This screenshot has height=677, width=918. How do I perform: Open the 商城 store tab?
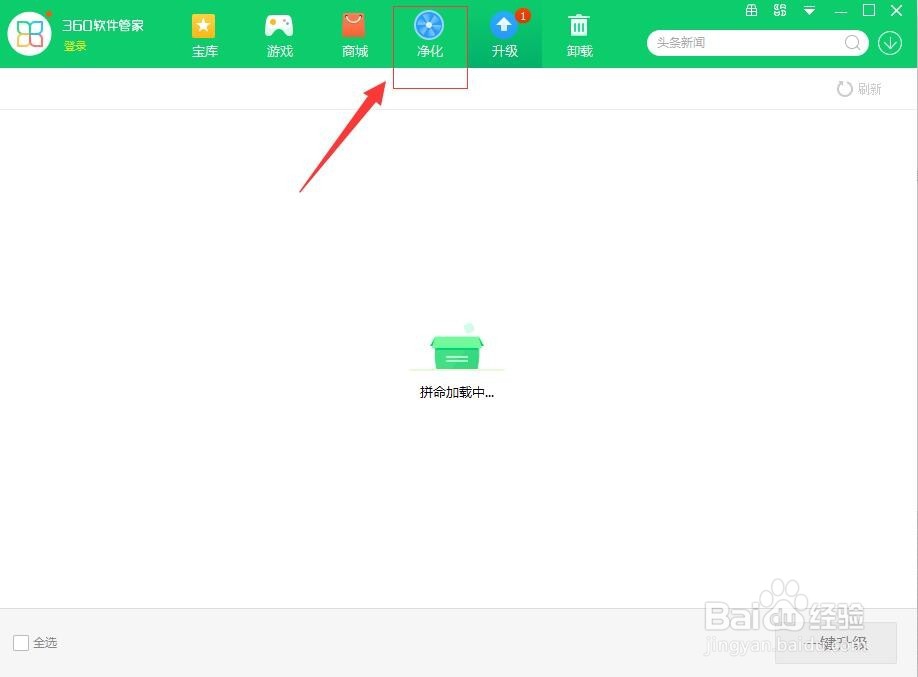coord(354,36)
